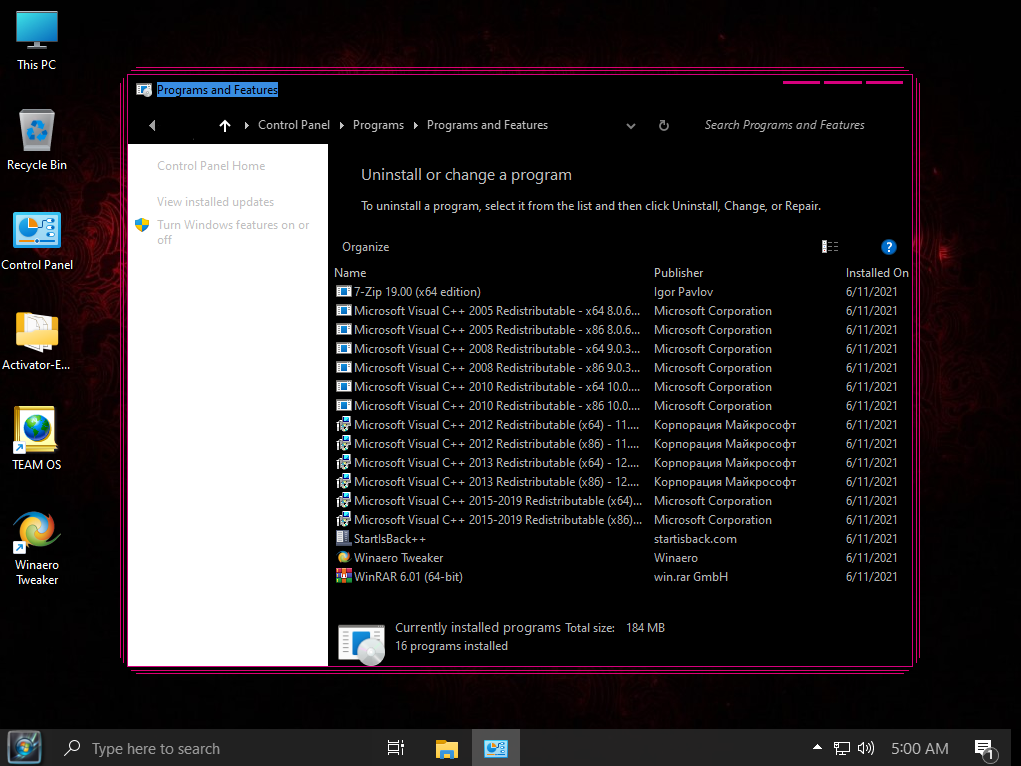1021x766 pixels.
Task: Open the volume control in tray
Action: point(865,748)
